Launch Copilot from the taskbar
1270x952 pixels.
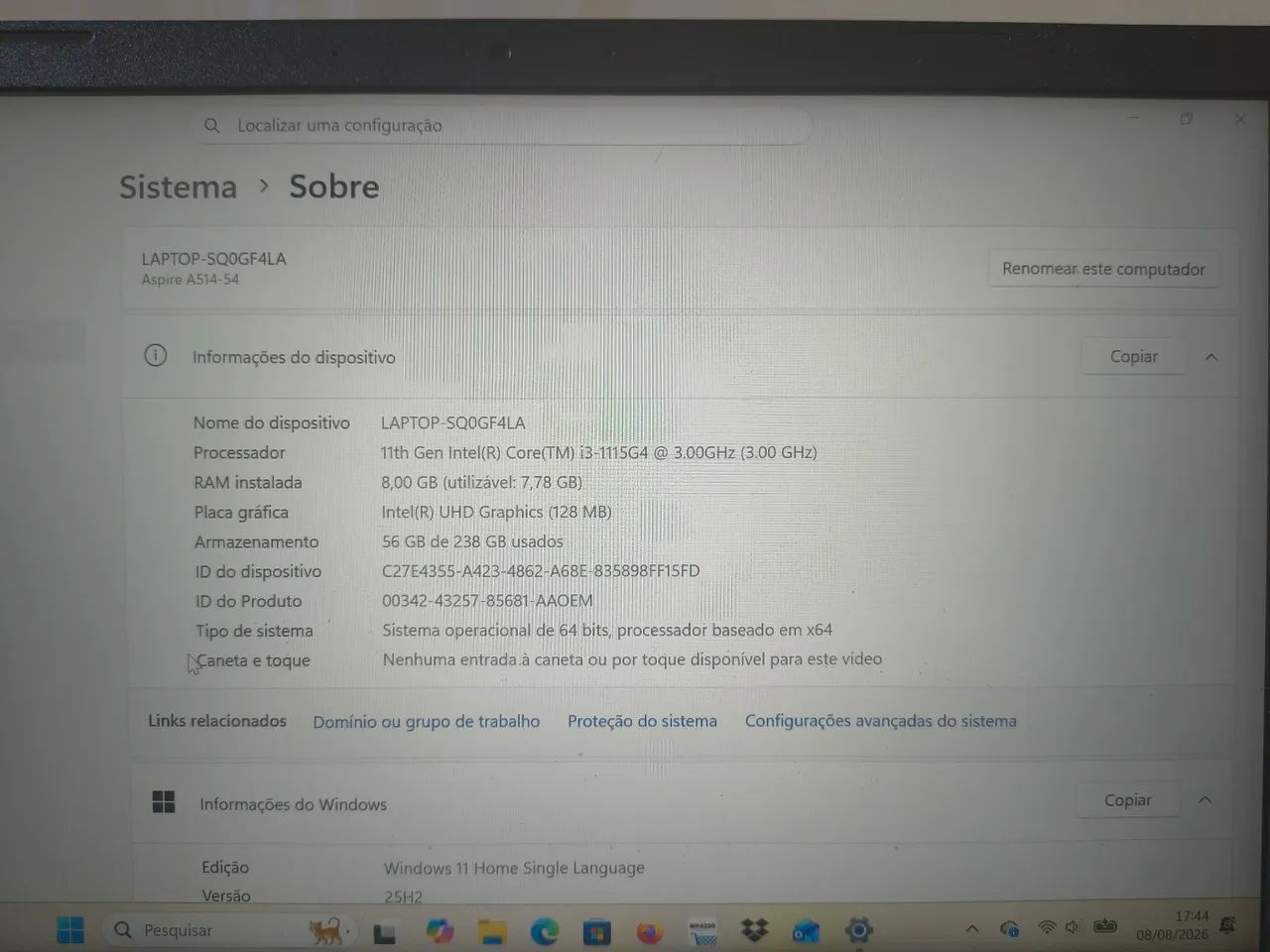tap(440, 931)
